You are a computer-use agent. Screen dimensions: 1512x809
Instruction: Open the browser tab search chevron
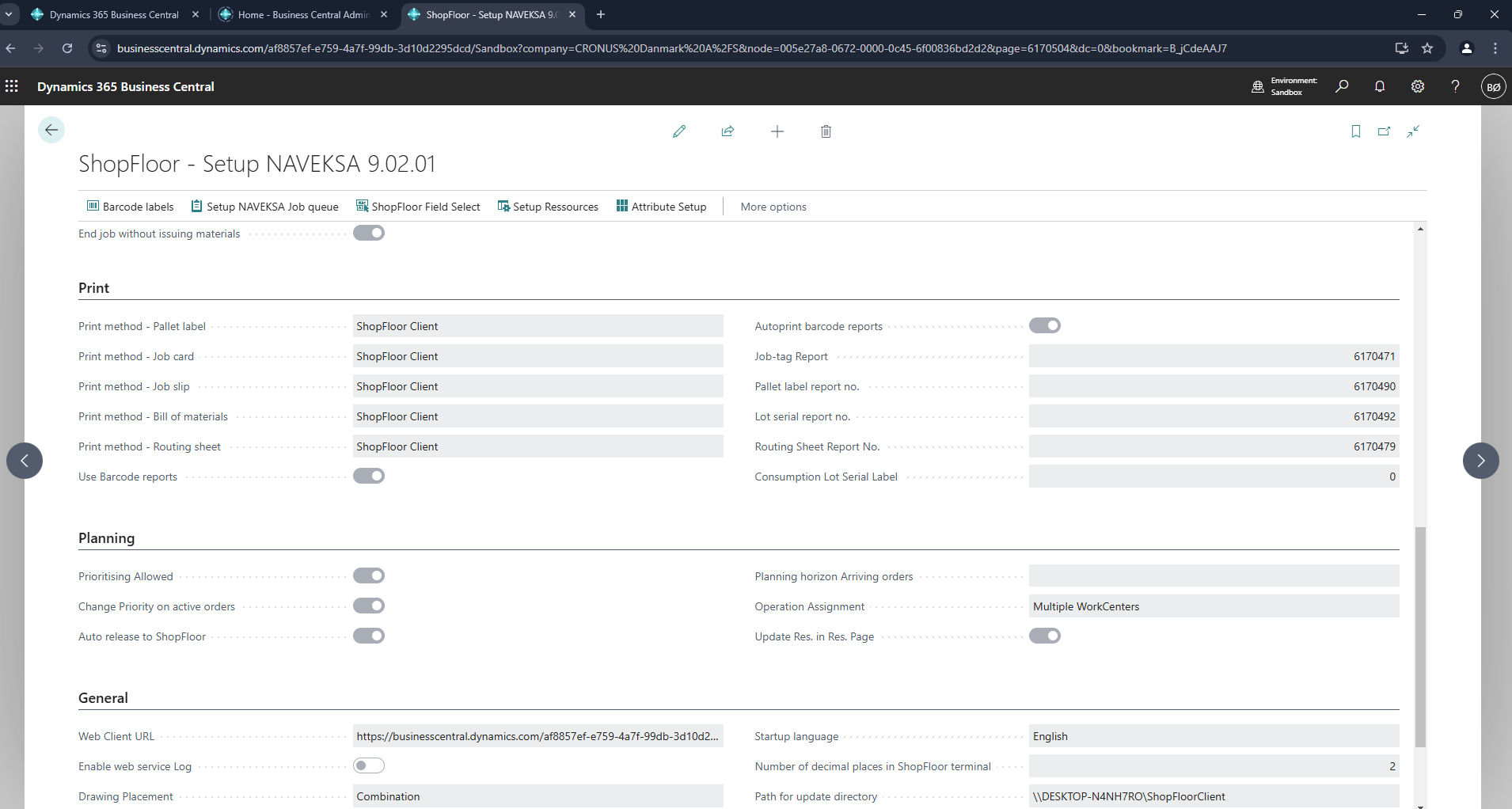point(9,14)
